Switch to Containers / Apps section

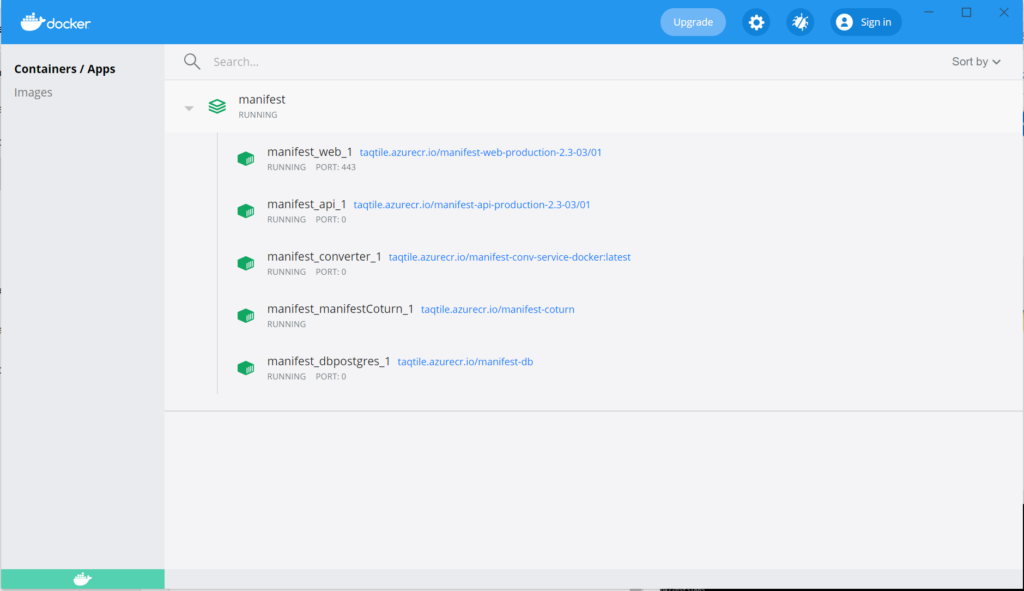click(x=65, y=69)
